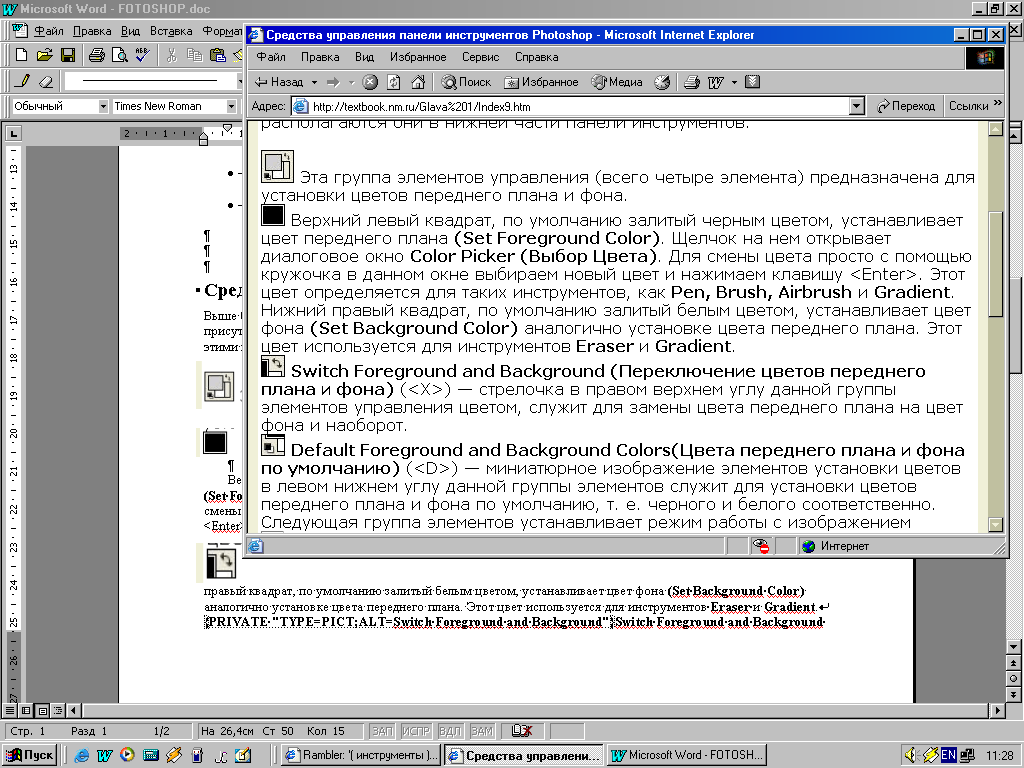Open Сервис menu in Internet Explorer
This screenshot has height=768, width=1024.
481,57
